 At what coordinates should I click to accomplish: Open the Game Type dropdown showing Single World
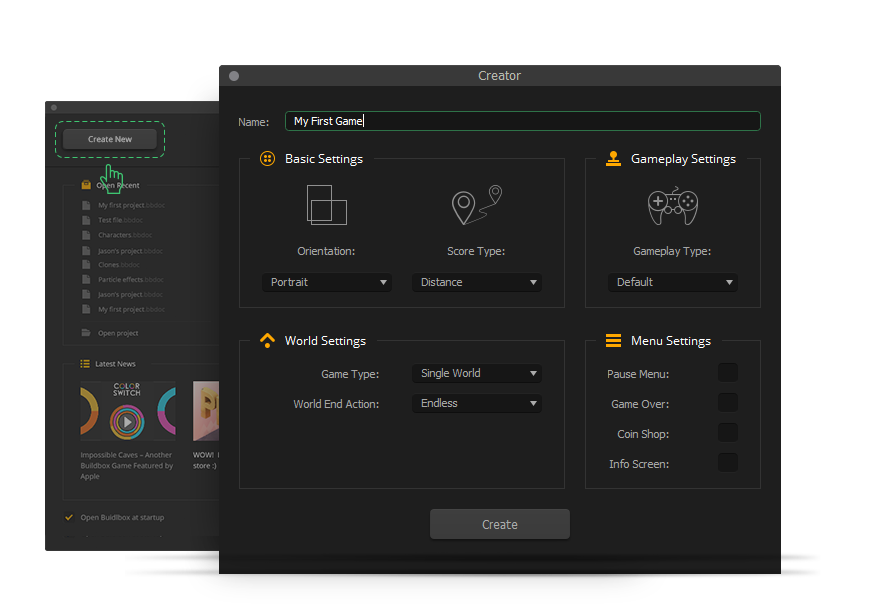point(477,373)
